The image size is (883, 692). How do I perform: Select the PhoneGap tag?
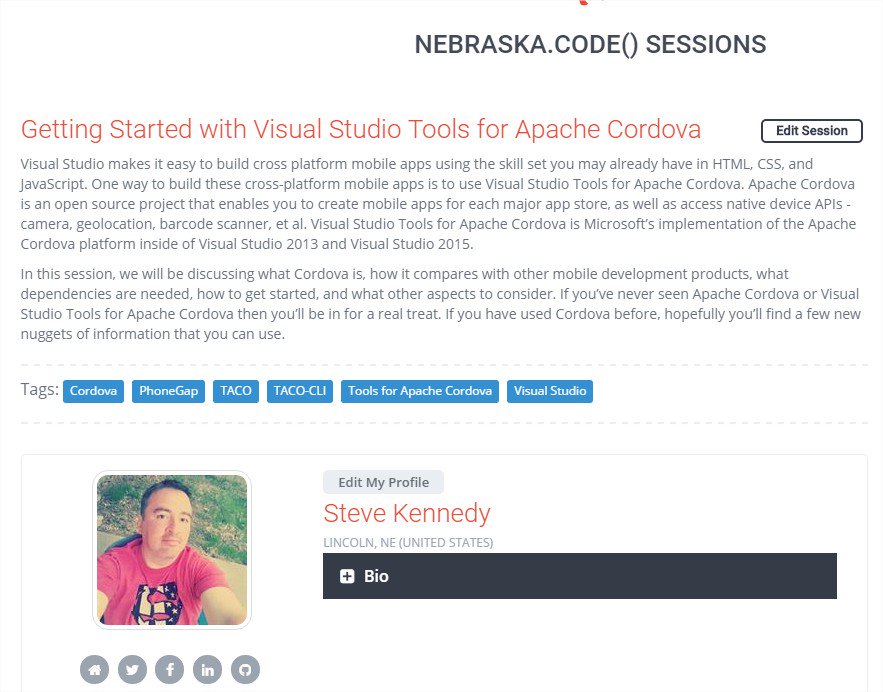click(x=168, y=391)
